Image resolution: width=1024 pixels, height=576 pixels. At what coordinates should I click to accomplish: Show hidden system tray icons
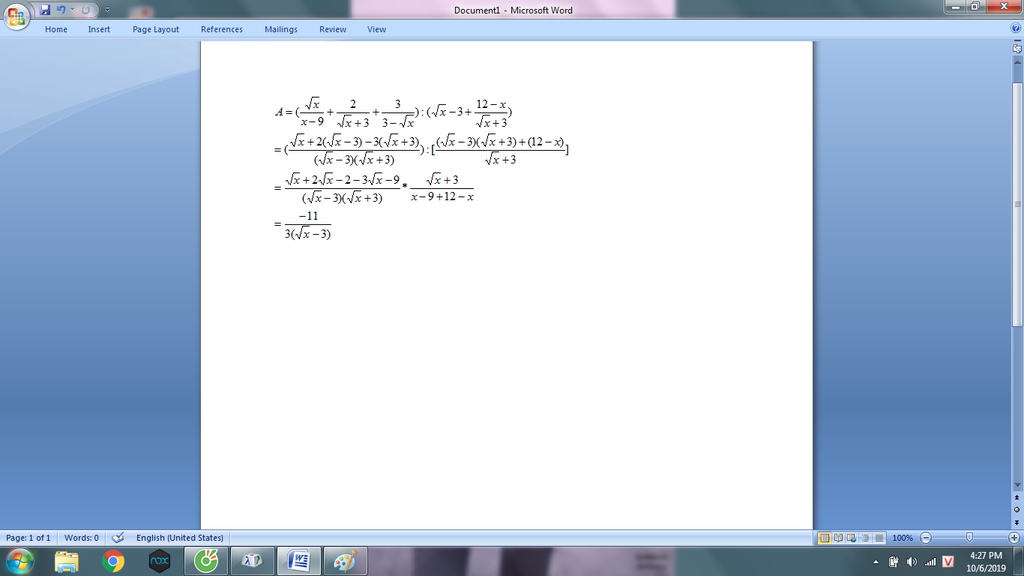pyautogui.click(x=876, y=562)
